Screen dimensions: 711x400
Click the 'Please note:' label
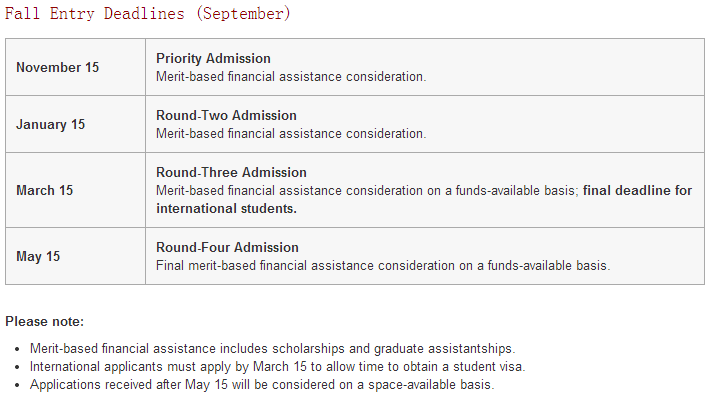[x=45, y=321]
